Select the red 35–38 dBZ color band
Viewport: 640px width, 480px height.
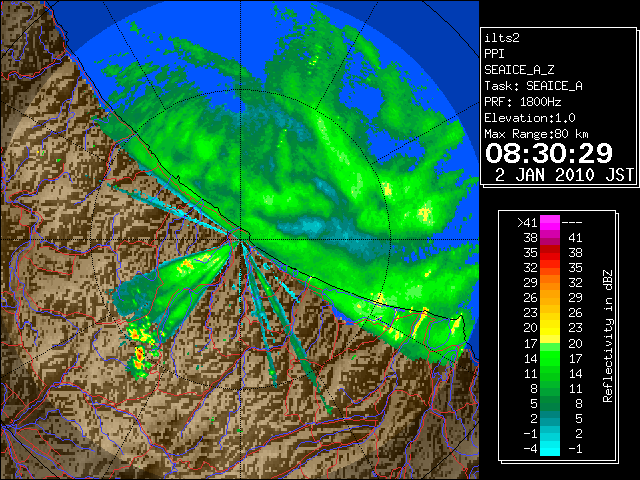[550, 253]
